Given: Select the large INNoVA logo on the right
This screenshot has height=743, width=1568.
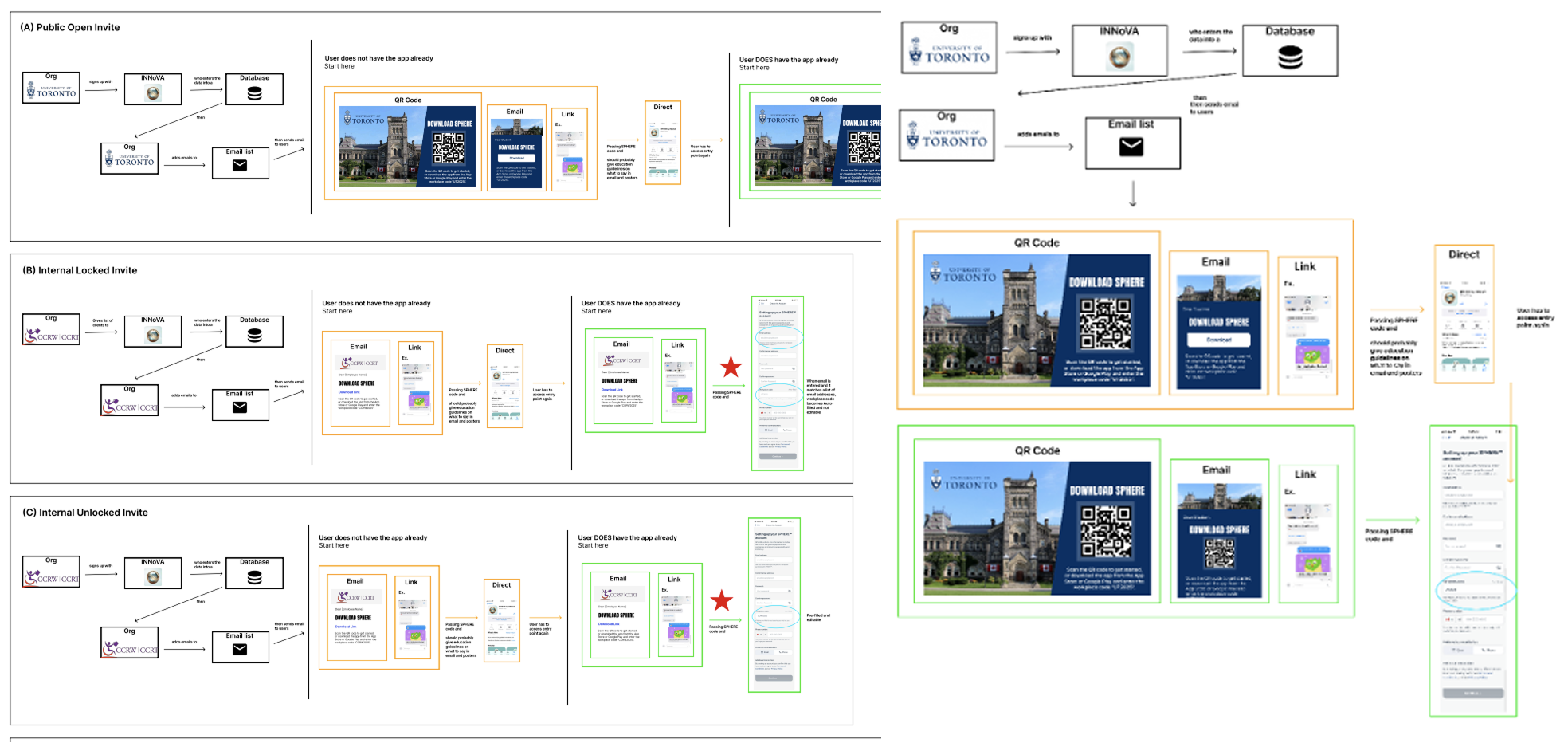Looking at the screenshot, I should click(x=1119, y=57).
